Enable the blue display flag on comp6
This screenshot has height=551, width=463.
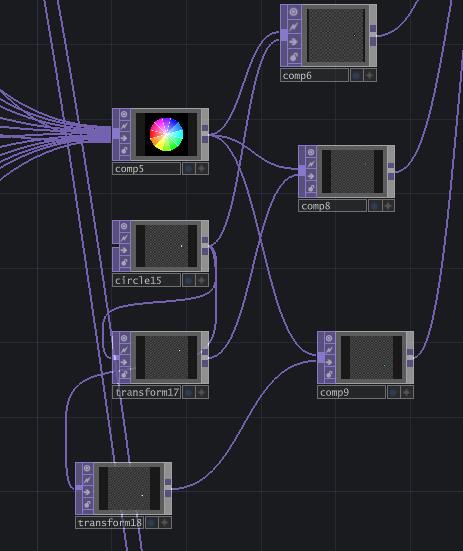357,75
